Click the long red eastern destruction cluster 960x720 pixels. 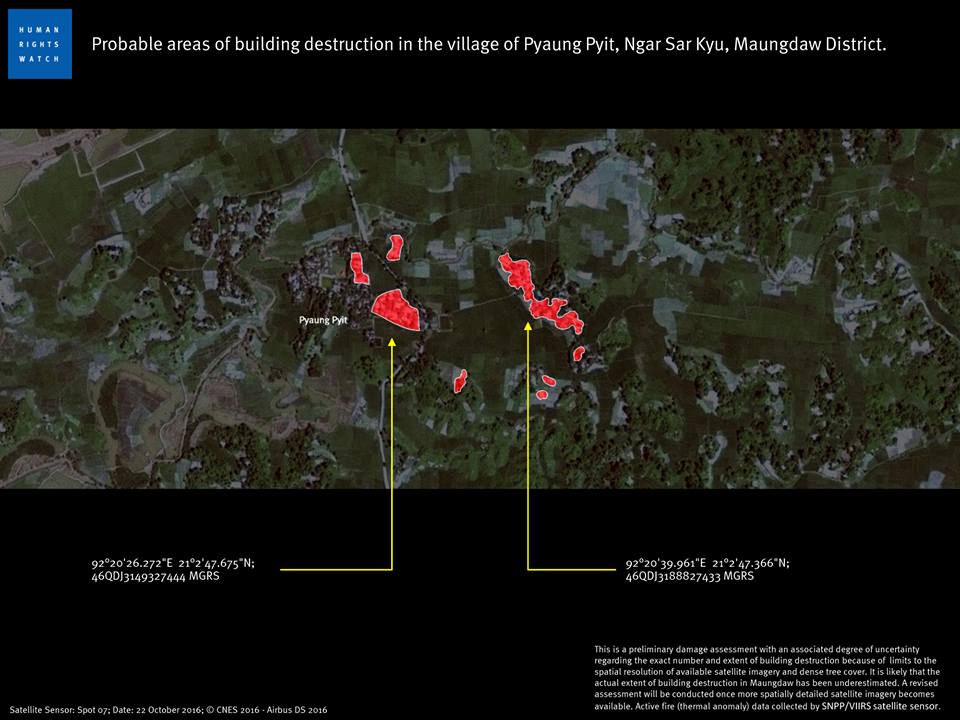(x=539, y=294)
